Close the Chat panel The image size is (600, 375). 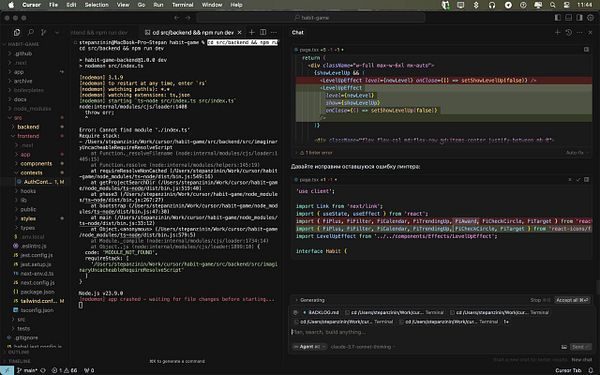(x=590, y=33)
